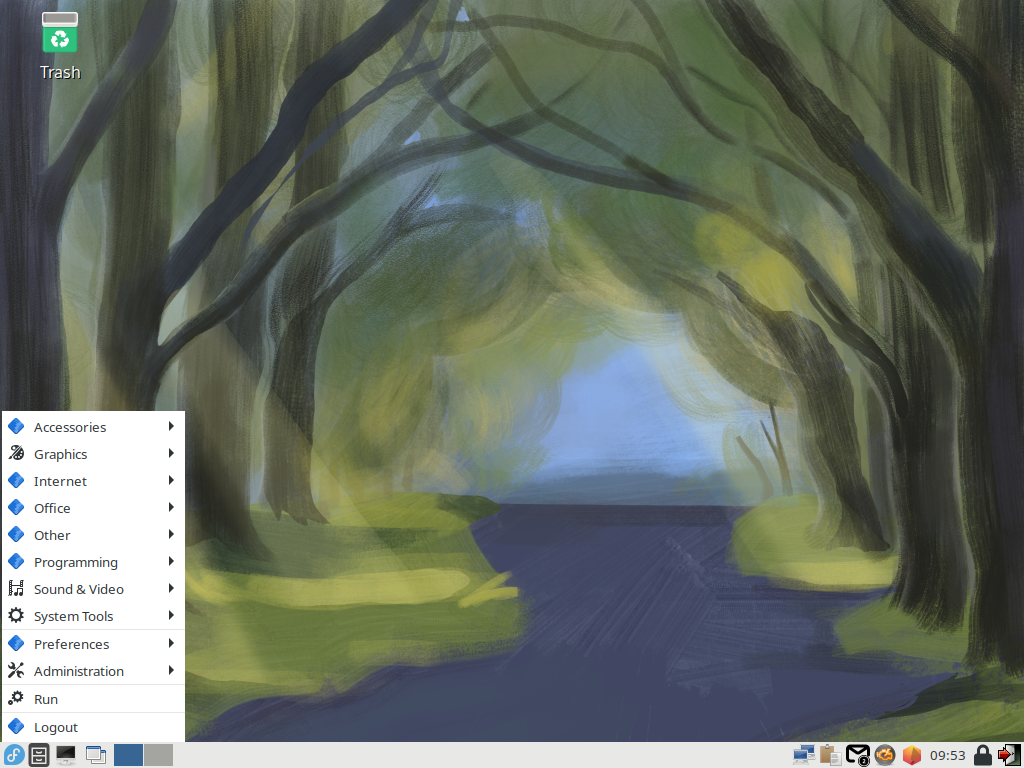Click the blue diamond icon beside Other
This screenshot has width=1024, height=768.
[16, 534]
